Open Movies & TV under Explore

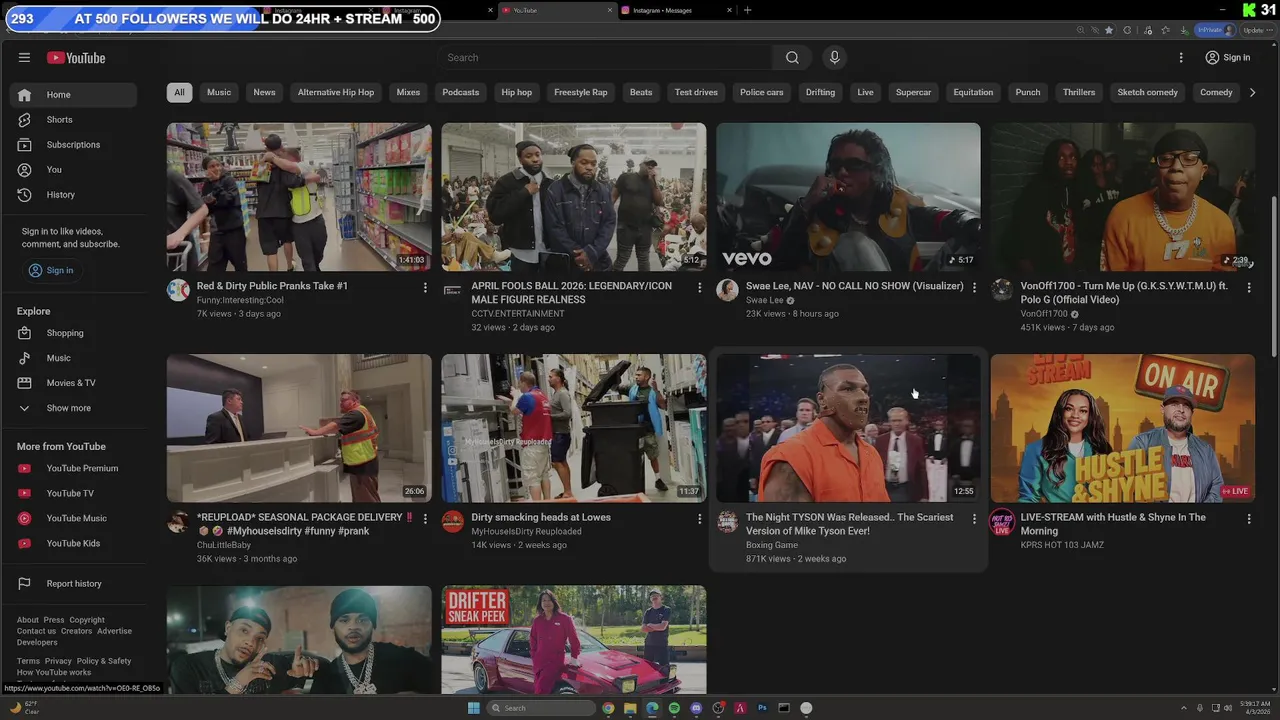point(74,383)
